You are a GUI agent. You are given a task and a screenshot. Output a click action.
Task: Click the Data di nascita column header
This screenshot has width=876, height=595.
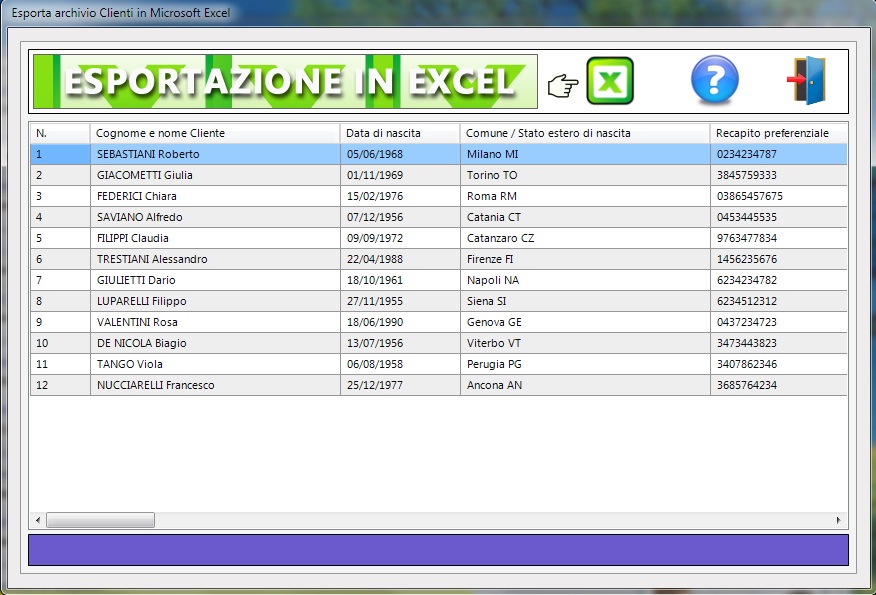(400, 133)
